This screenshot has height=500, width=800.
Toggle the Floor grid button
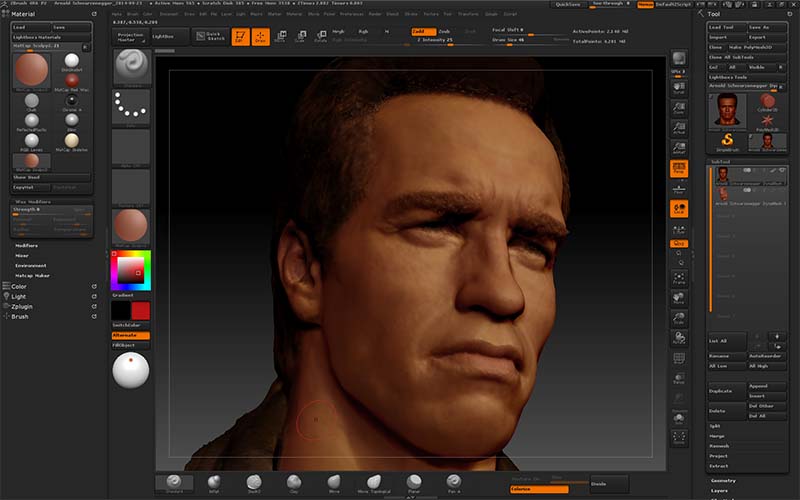(x=679, y=189)
